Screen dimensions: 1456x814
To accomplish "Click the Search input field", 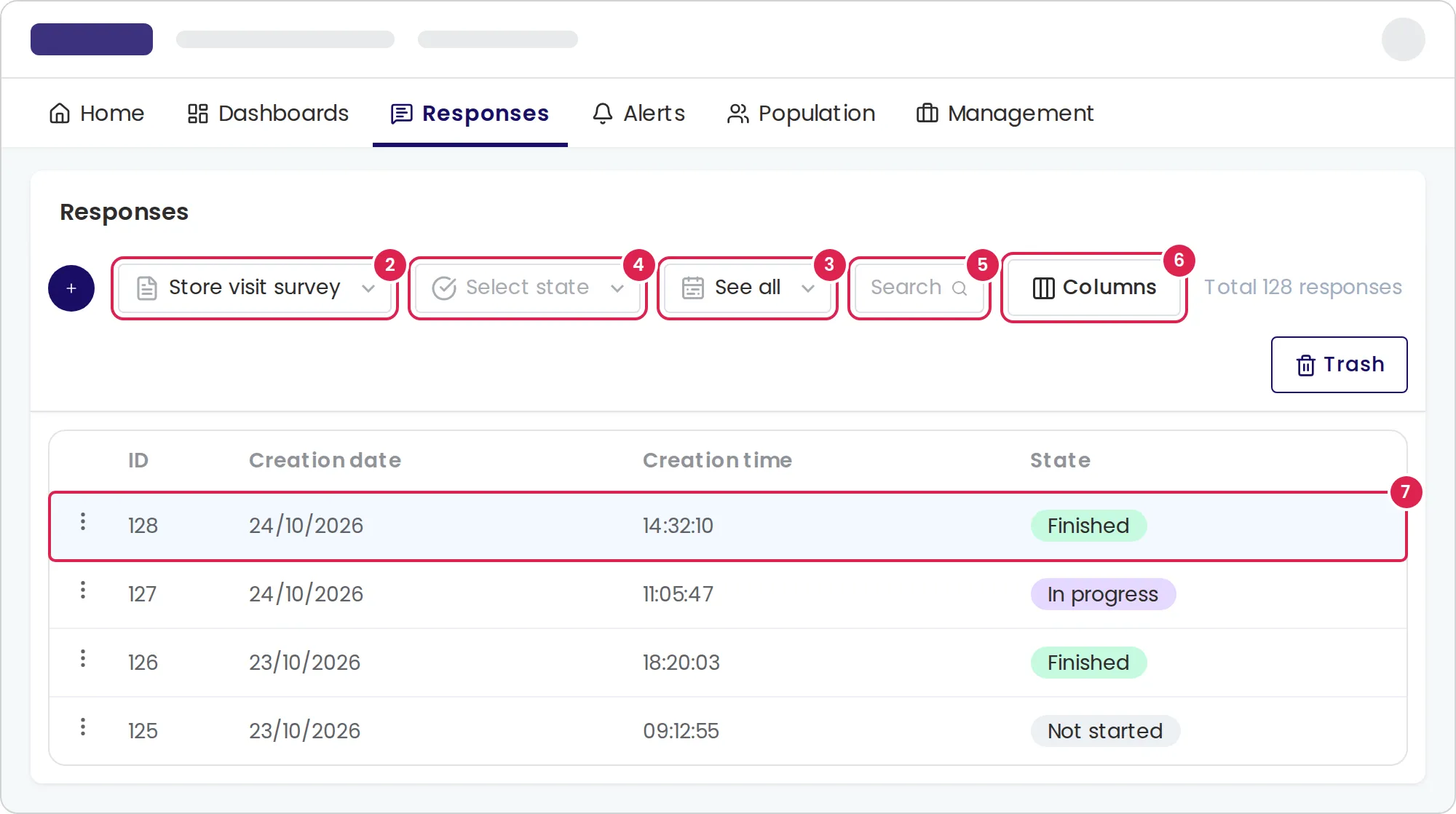I will pos(919,288).
